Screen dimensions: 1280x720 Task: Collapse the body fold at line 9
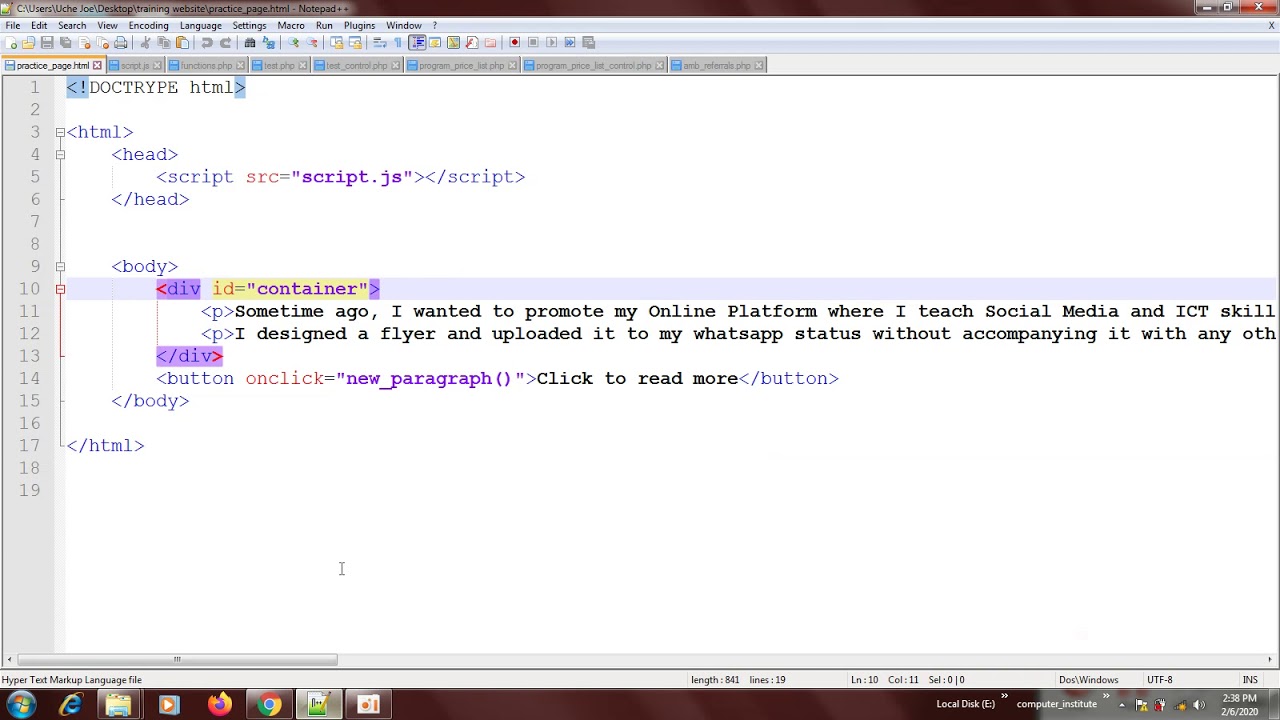60,266
